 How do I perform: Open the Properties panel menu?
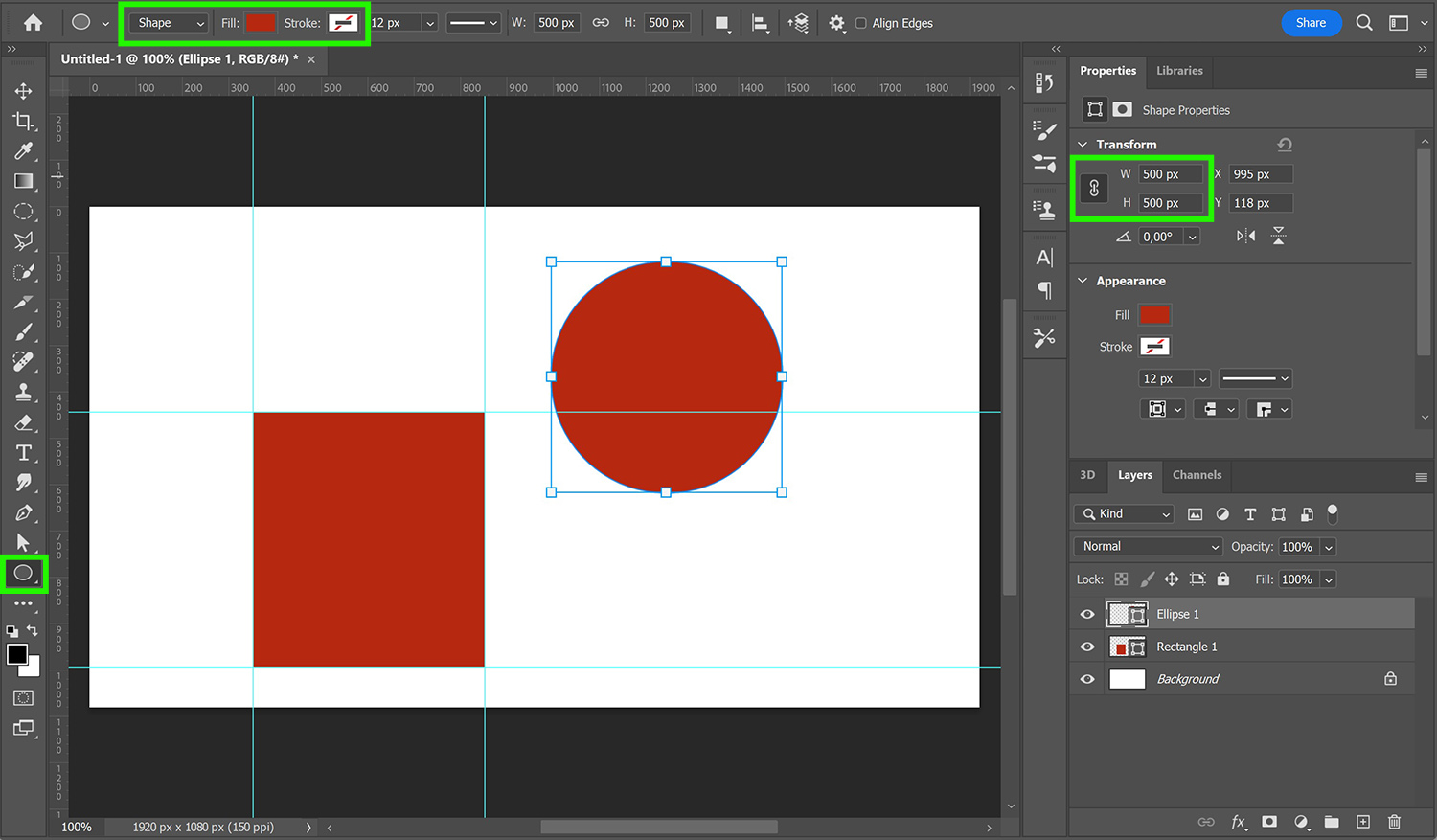(1421, 73)
